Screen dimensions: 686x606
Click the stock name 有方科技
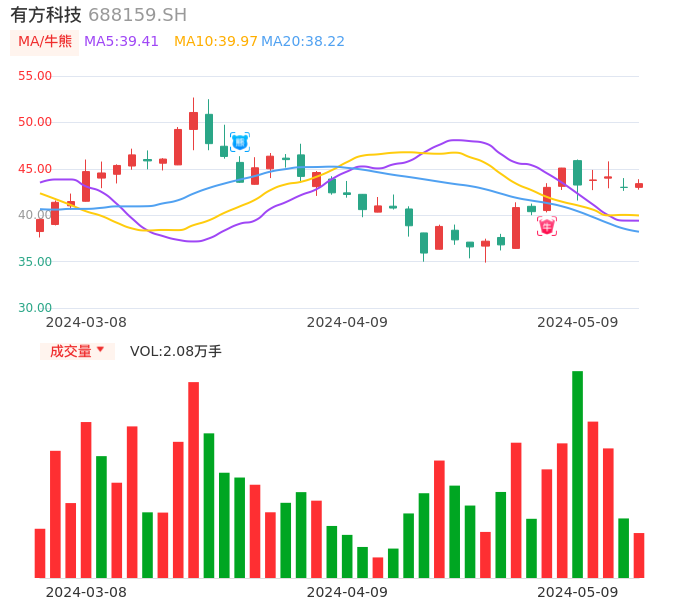click(x=46, y=15)
